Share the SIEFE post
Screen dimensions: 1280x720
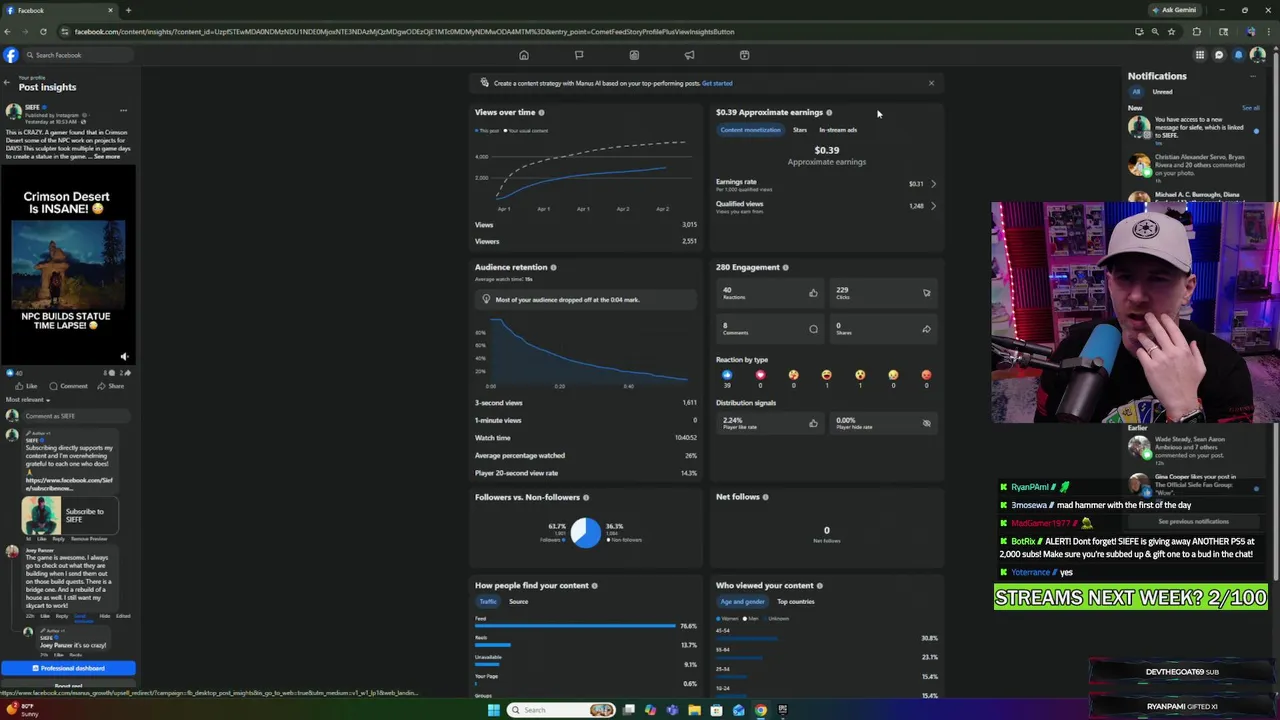click(112, 386)
